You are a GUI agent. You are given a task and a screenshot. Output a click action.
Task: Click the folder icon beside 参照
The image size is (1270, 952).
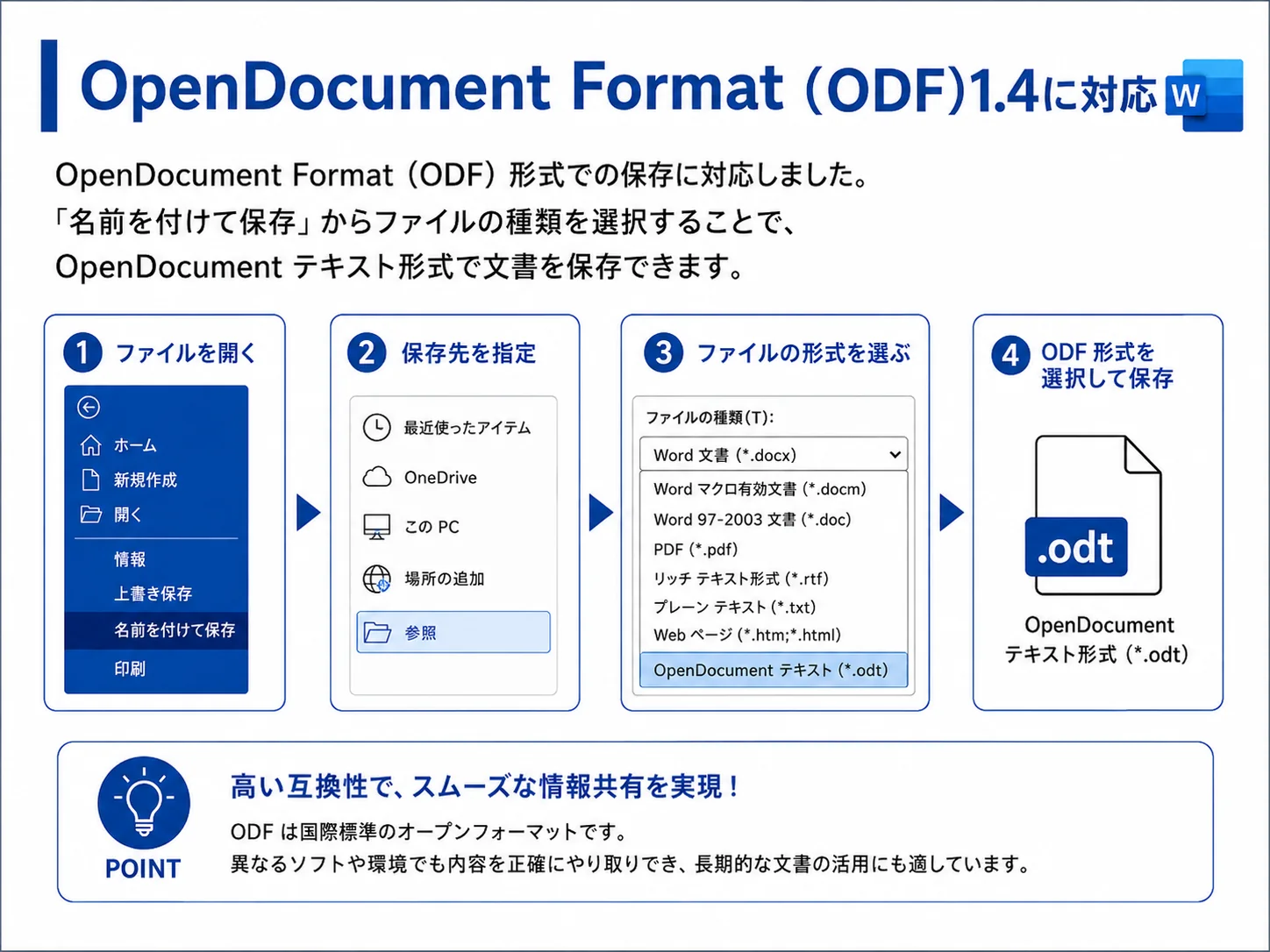tap(377, 632)
